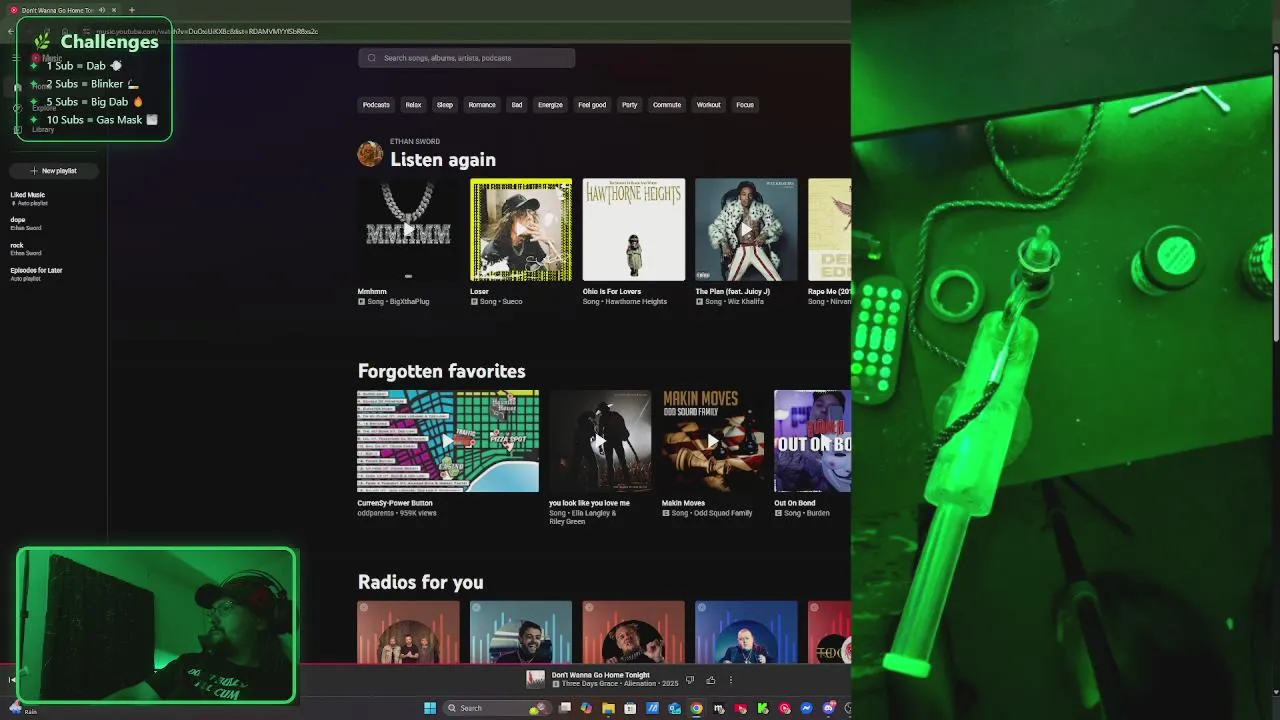Play the Out On Bond cover
Screen dimensions: 1280x720
pos(812,441)
